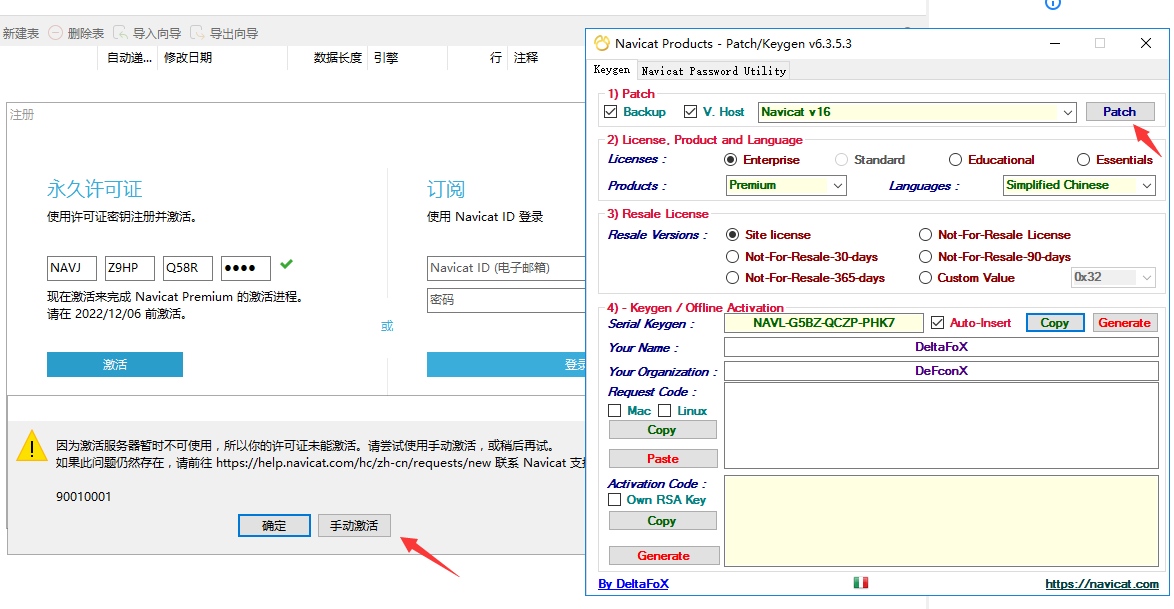Click the Your Name text field
The image size is (1174, 609).
(x=941, y=347)
